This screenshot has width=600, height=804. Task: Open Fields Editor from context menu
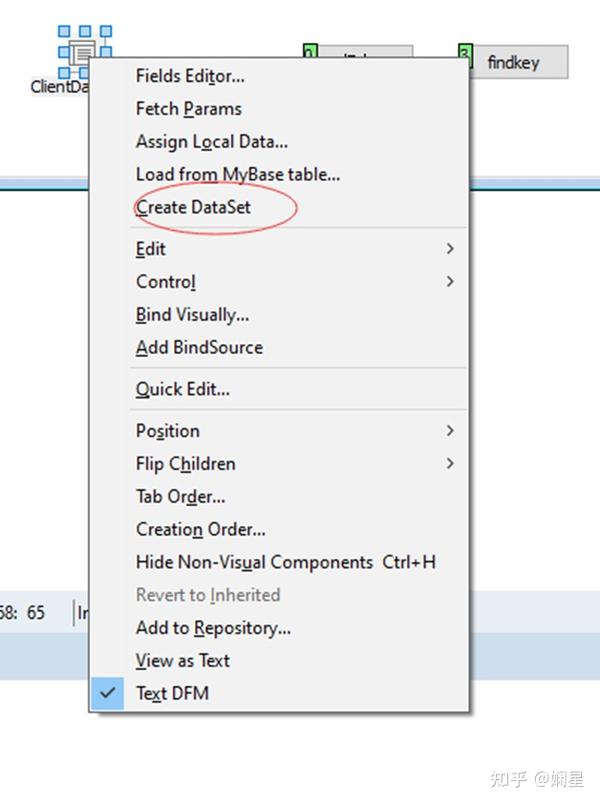click(x=190, y=76)
